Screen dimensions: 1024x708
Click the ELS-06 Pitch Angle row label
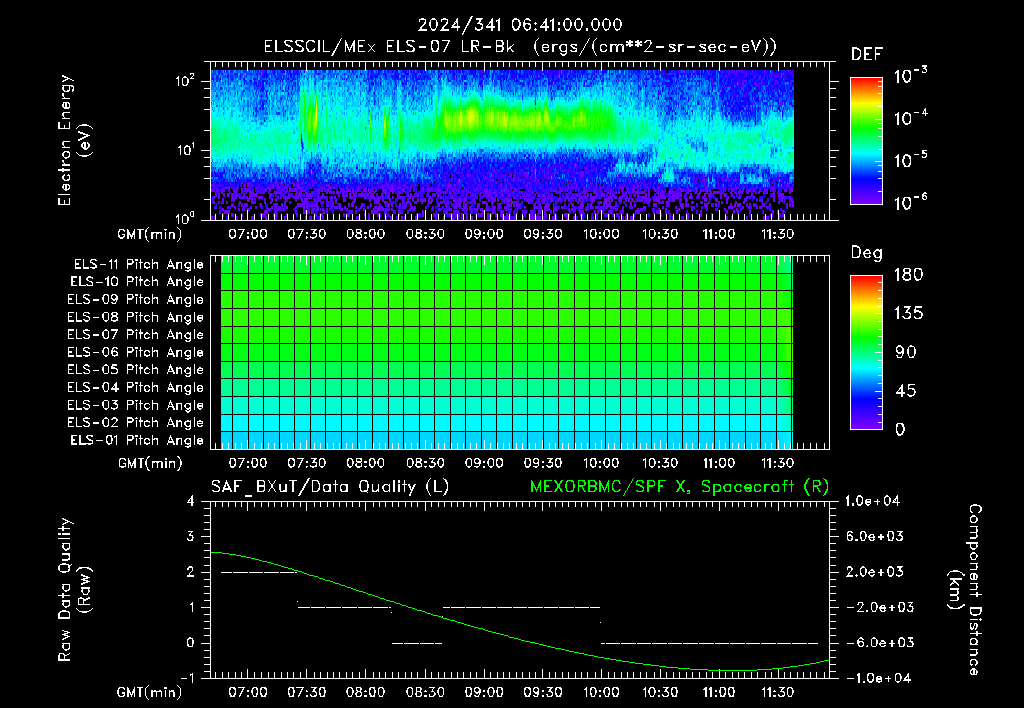pos(136,352)
